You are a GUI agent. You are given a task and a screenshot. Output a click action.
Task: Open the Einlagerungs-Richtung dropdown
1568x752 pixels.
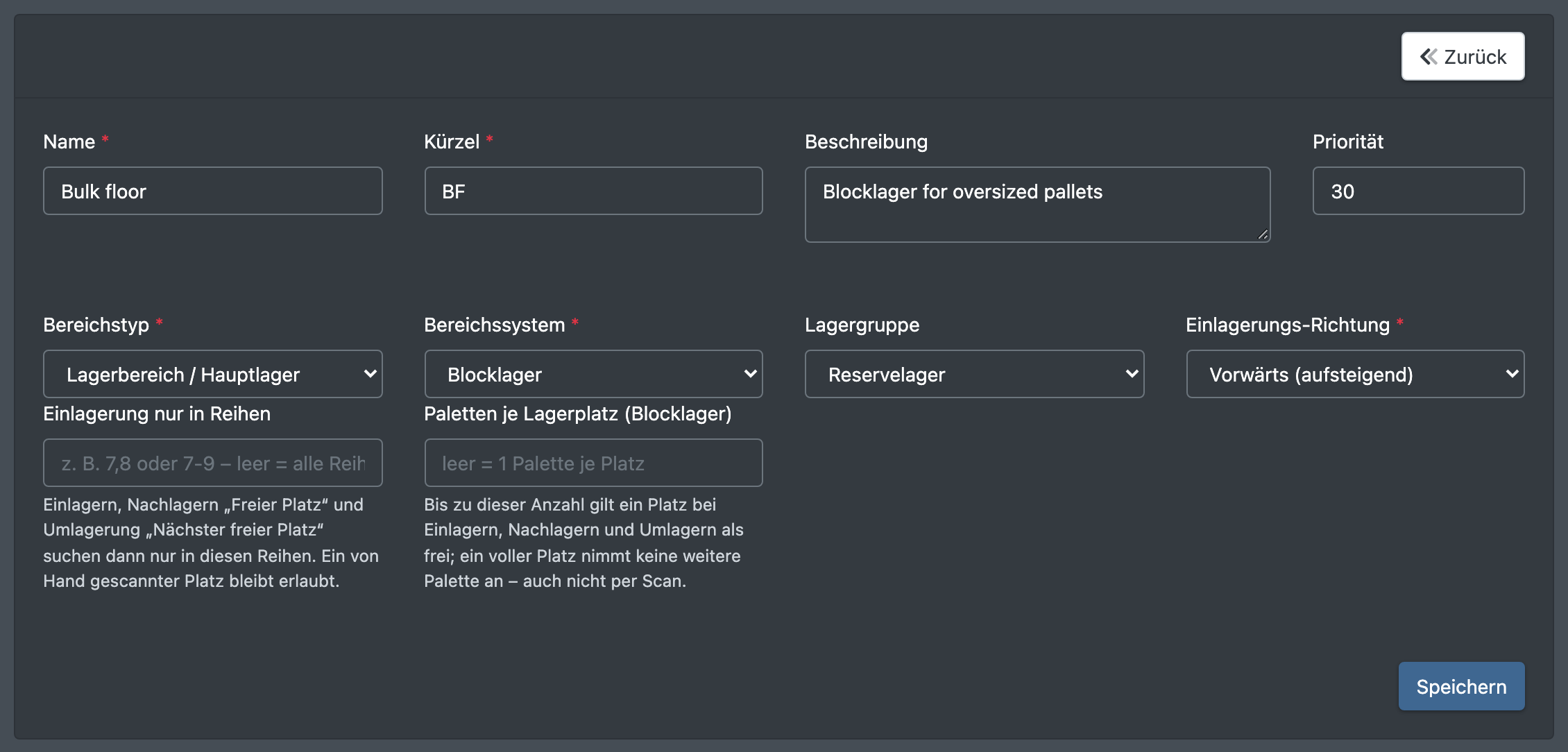(1355, 374)
